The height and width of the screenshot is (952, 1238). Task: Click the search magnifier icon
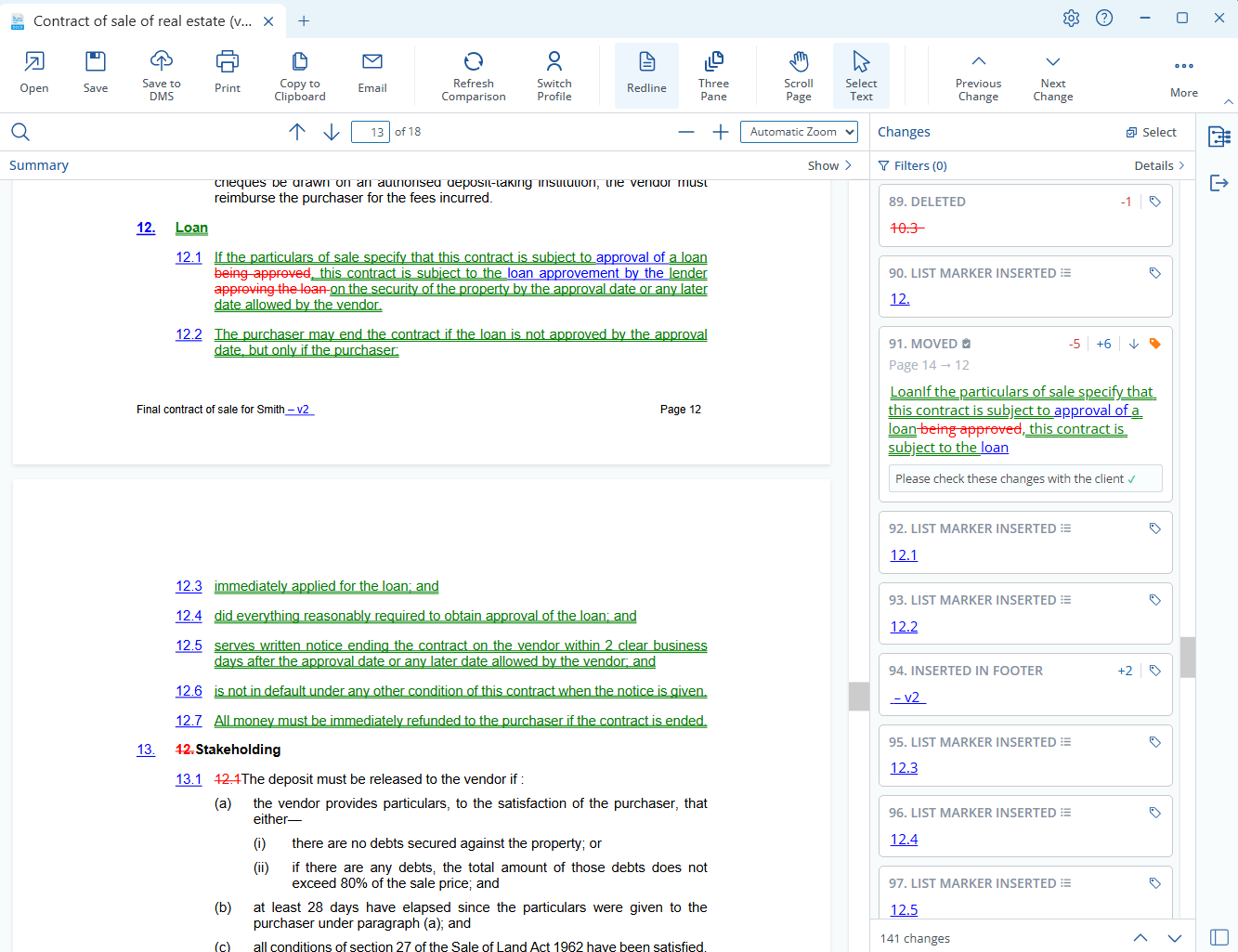pyautogui.click(x=20, y=132)
